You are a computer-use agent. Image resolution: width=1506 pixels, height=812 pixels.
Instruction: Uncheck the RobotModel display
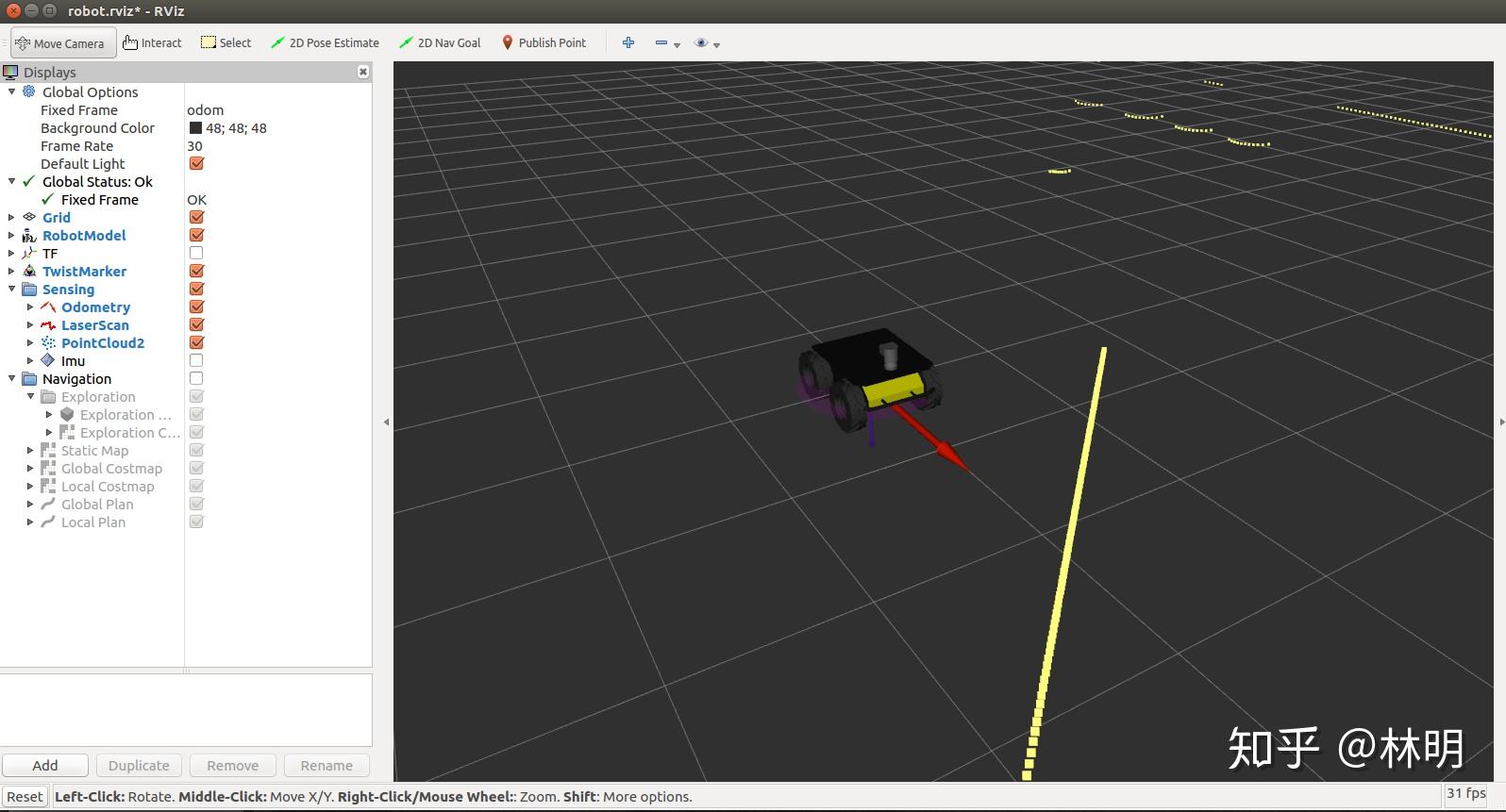(x=196, y=235)
